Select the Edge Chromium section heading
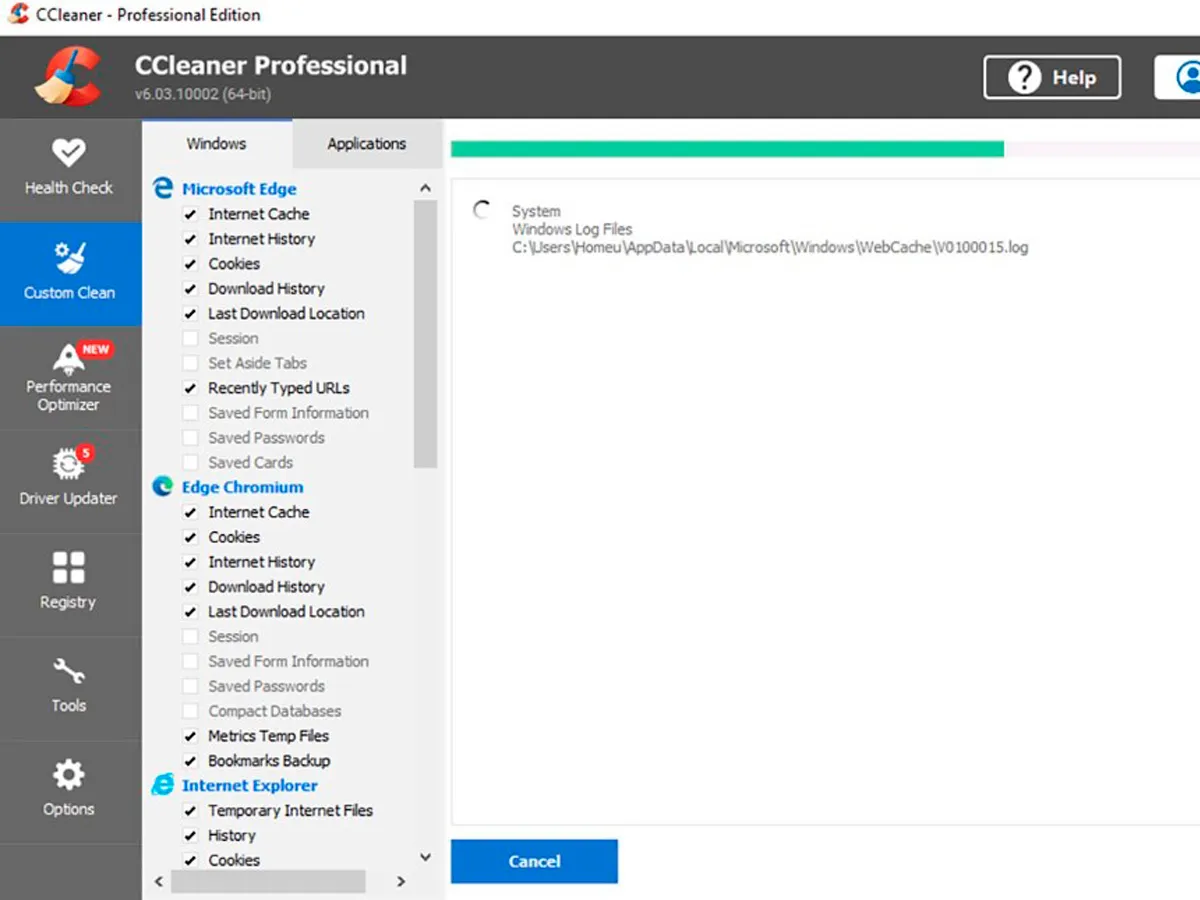Screen dimensions: 1200x900 242,487
